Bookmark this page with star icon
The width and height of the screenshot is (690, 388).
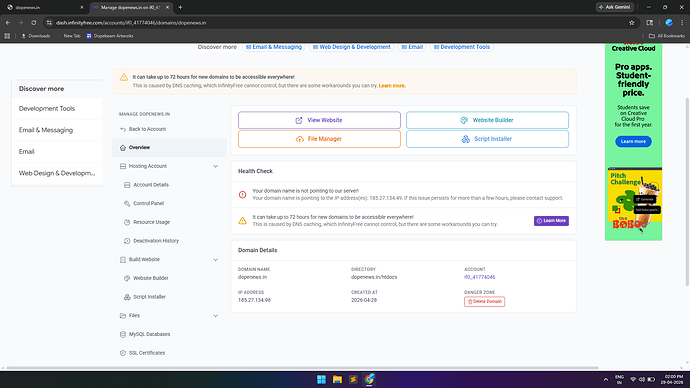632,22
